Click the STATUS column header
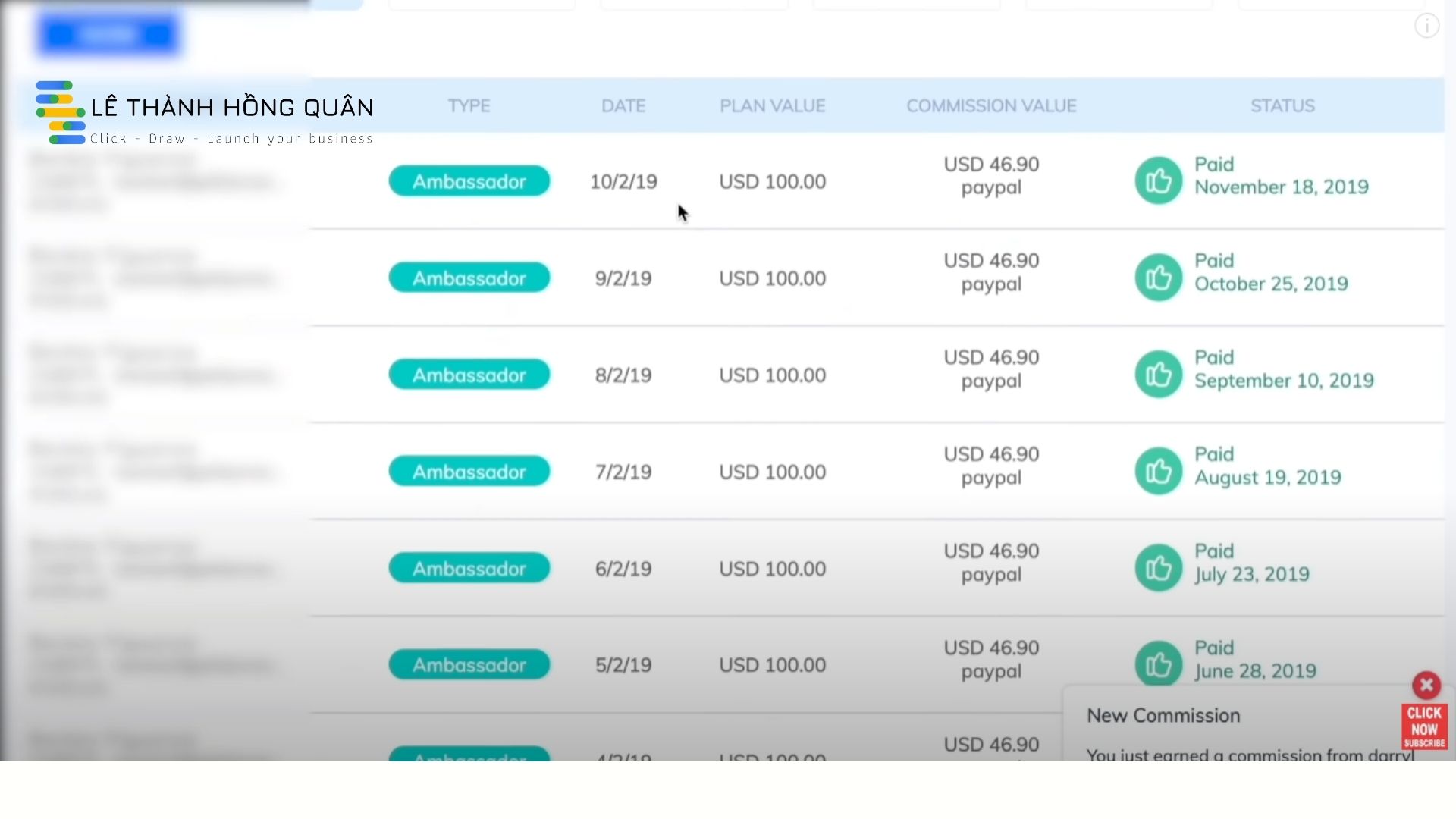The height and width of the screenshot is (819, 1456). (x=1282, y=106)
